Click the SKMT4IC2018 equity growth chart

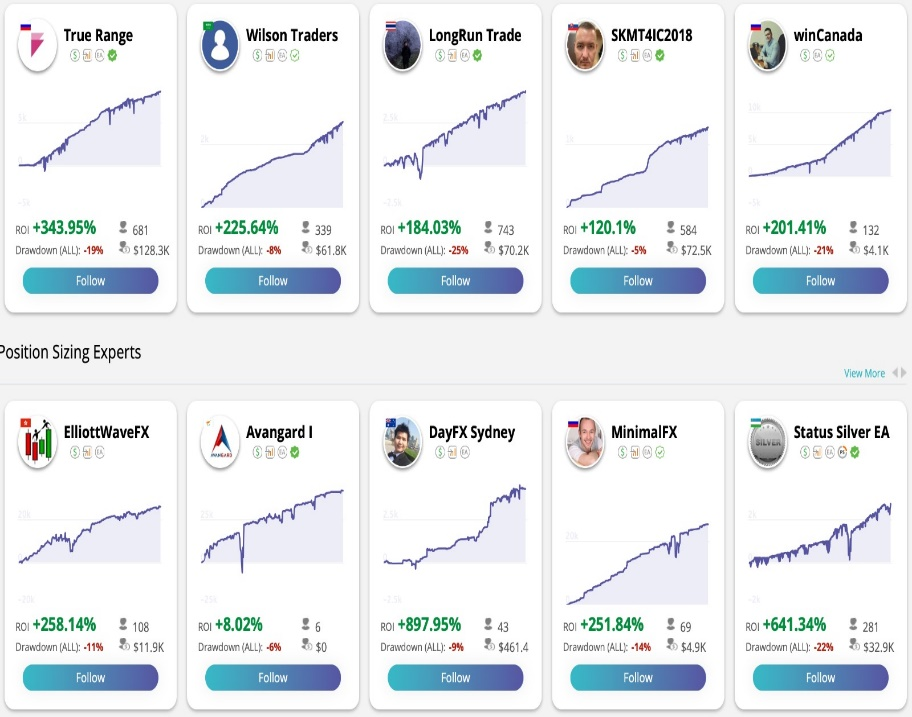click(637, 160)
